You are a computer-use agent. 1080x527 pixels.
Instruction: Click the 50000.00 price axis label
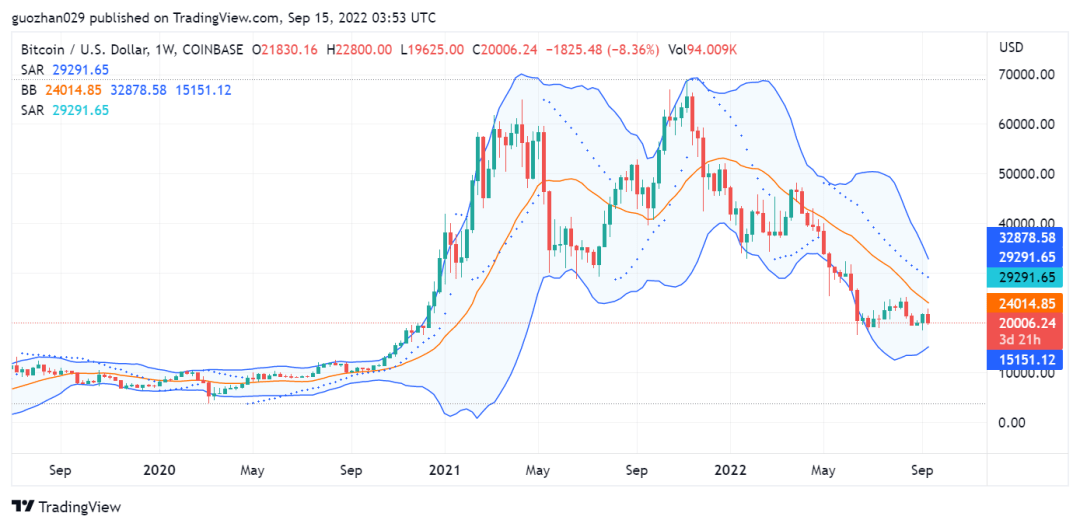1027,174
